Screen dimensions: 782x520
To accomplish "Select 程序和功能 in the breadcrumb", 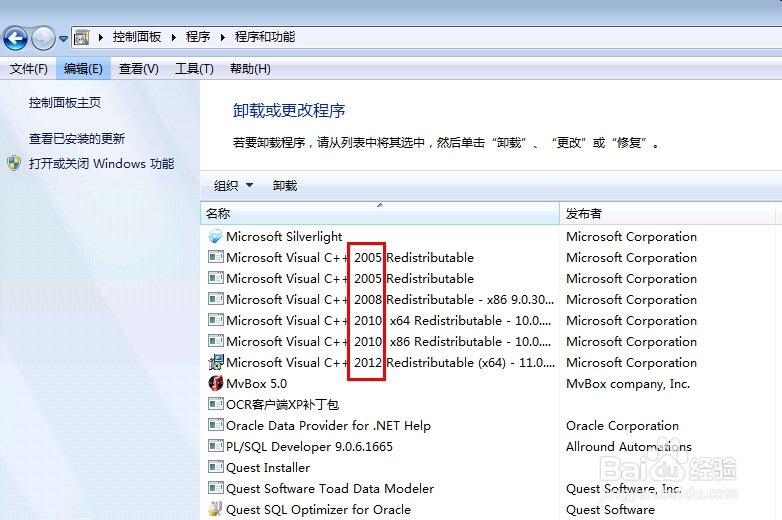I will [265, 37].
